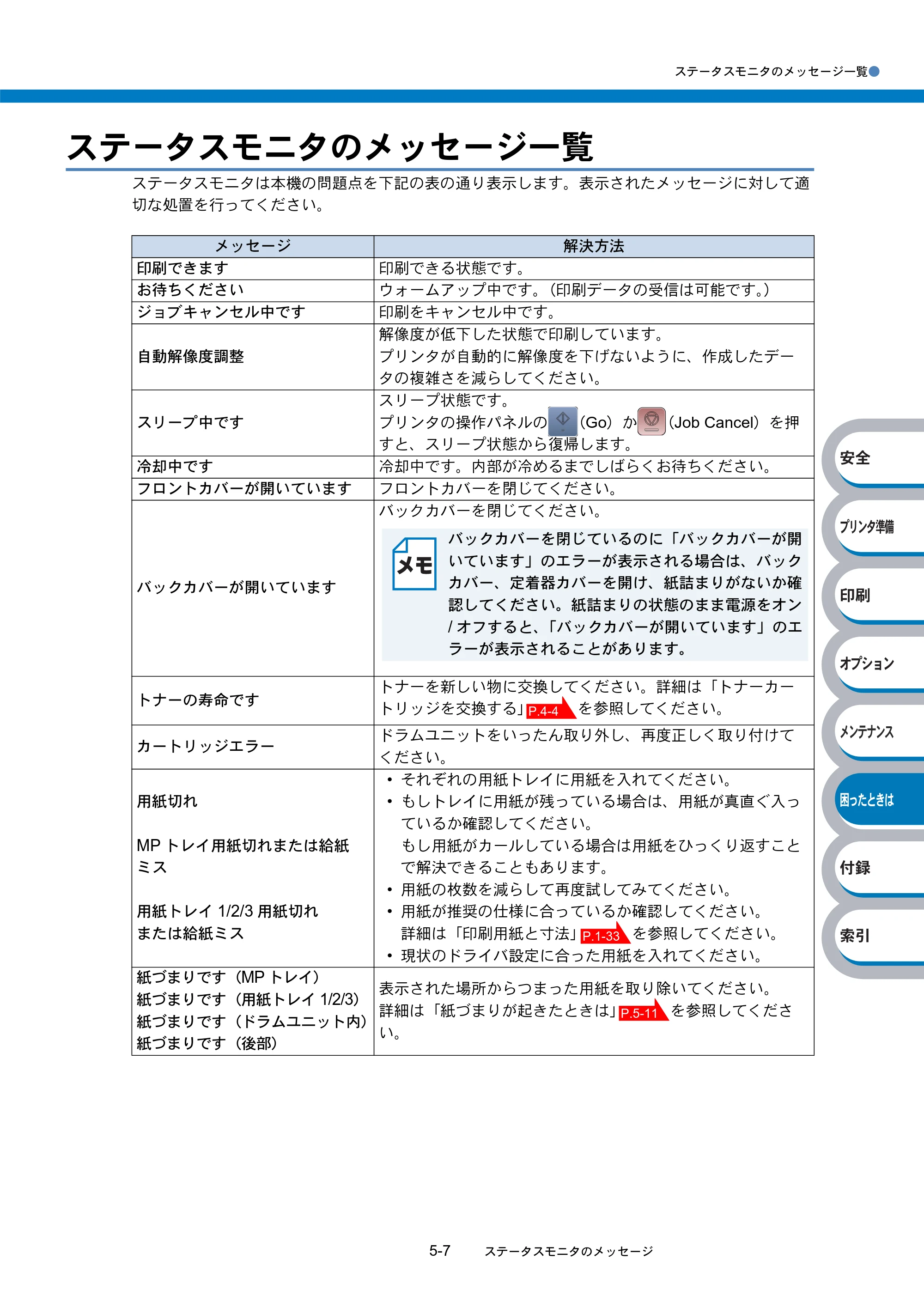The image size is (924, 1308).
Task: Select the バックカバーが開いています message cell
Action: pos(253,588)
